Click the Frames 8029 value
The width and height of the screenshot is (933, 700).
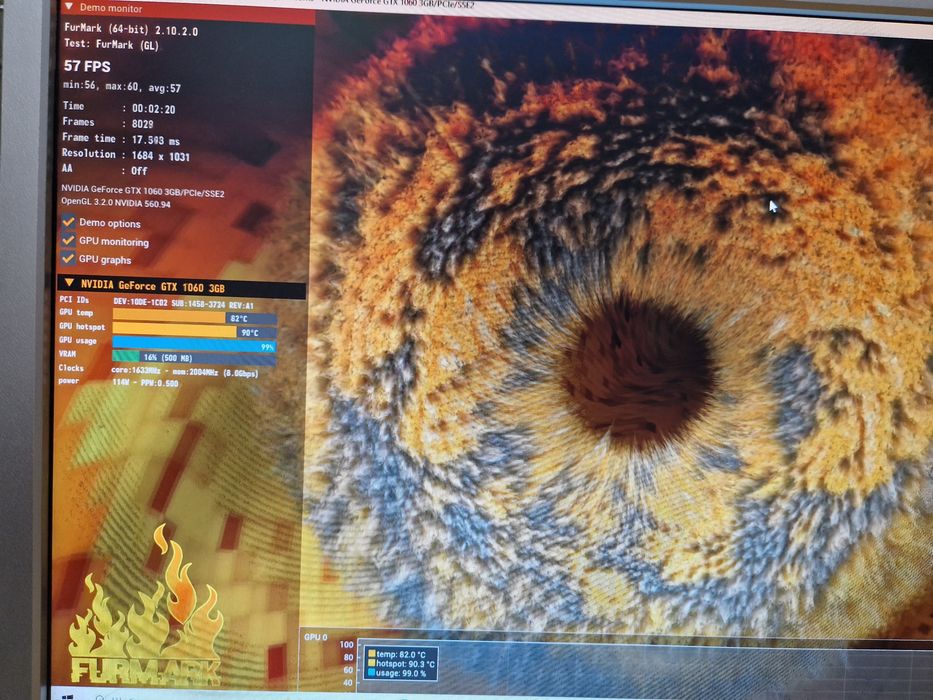(142, 124)
